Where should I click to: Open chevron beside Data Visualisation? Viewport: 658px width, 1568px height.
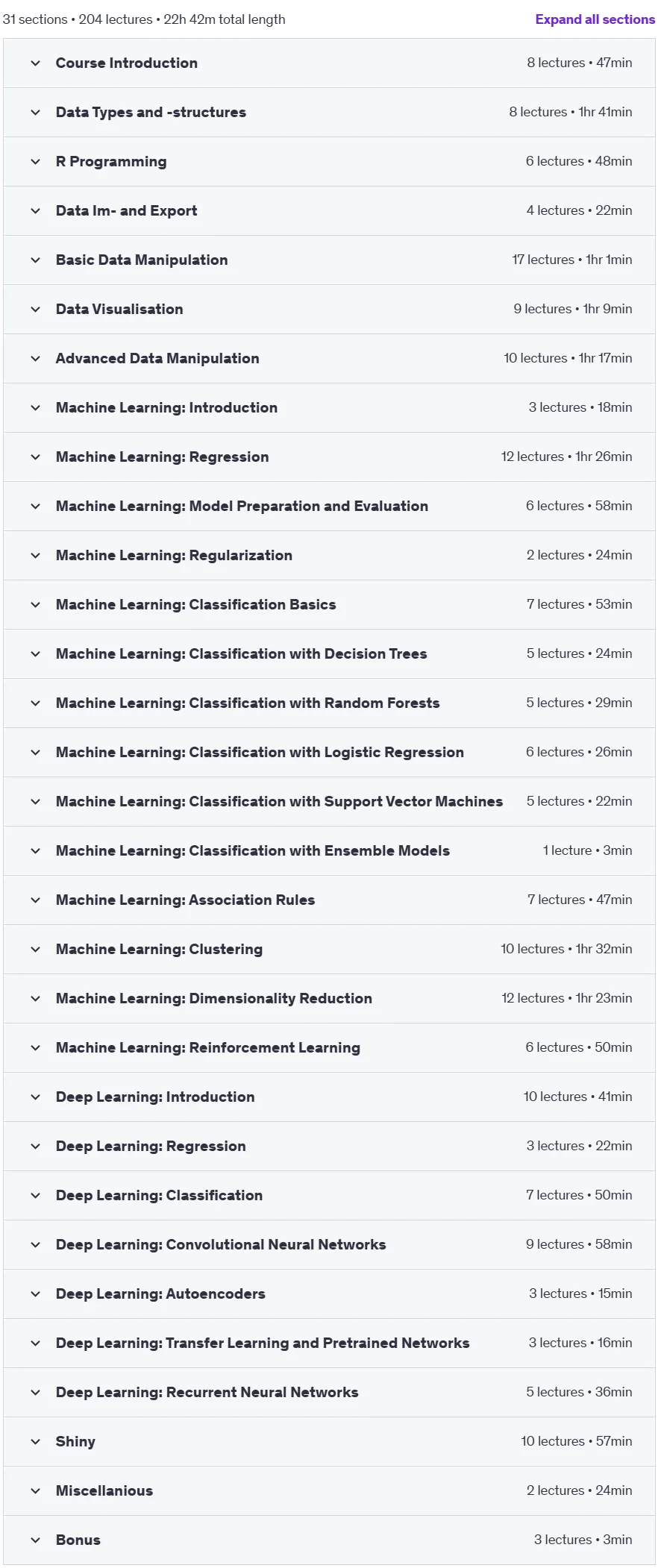point(35,310)
